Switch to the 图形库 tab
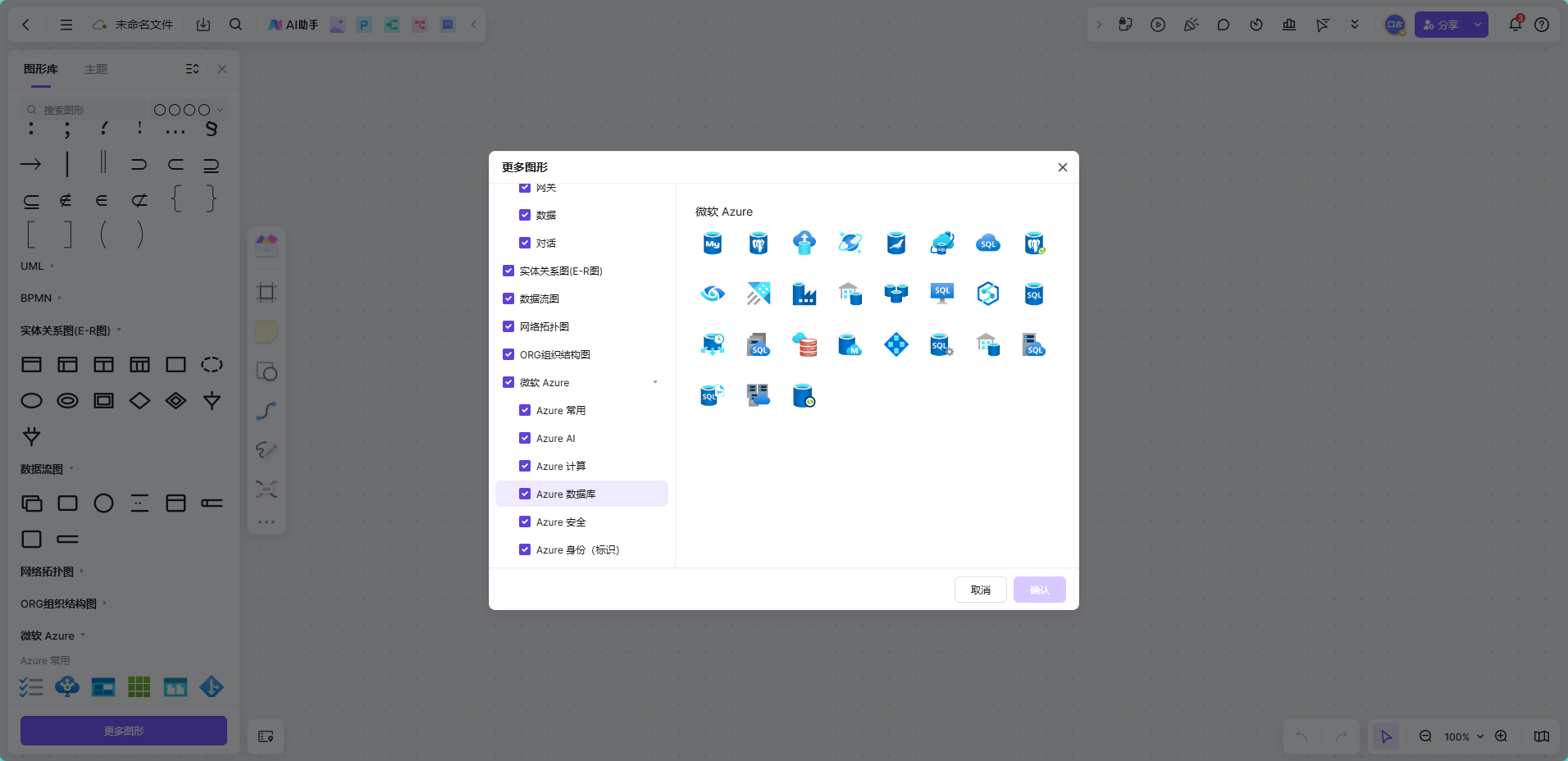This screenshot has height=761, width=1568. click(x=41, y=69)
